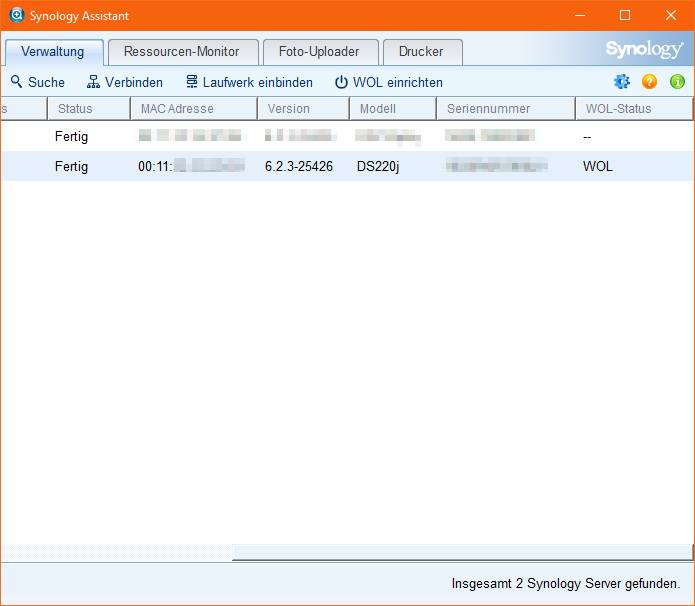The width and height of the screenshot is (695, 606).
Task: Sort by Version column header
Action: click(303, 109)
